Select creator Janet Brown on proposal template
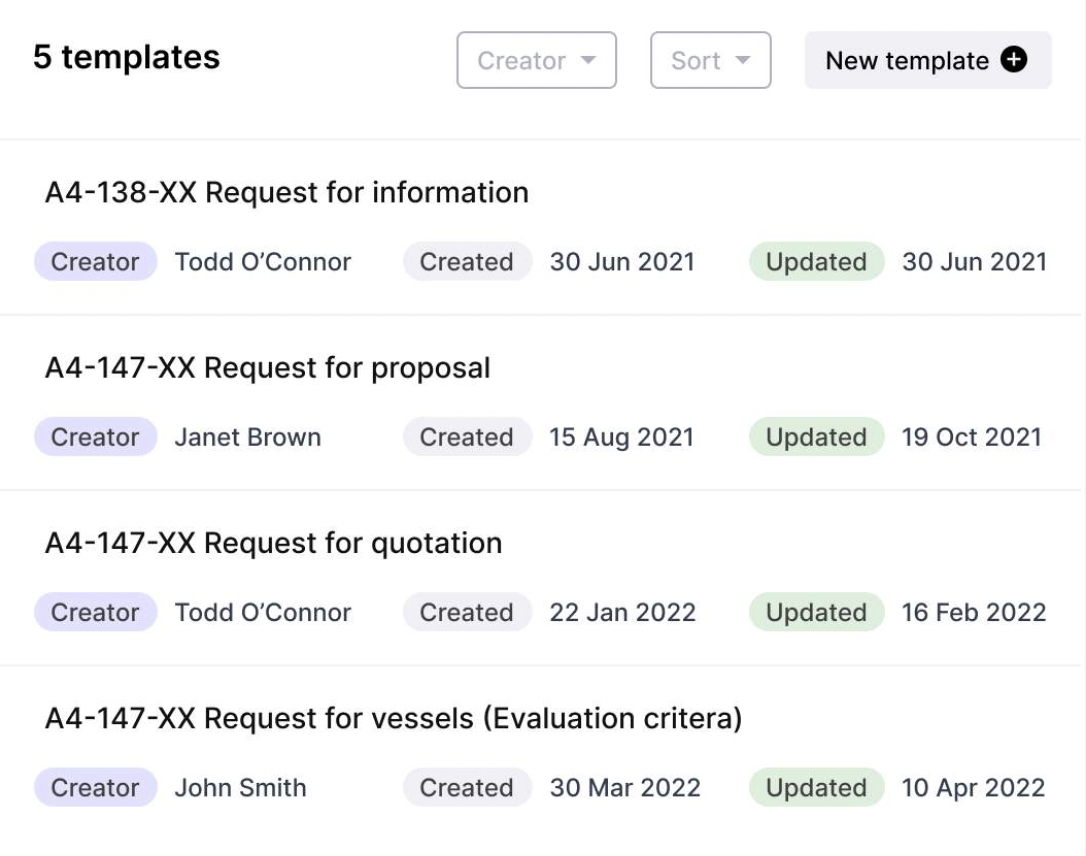The image size is (1086, 856). (246, 437)
